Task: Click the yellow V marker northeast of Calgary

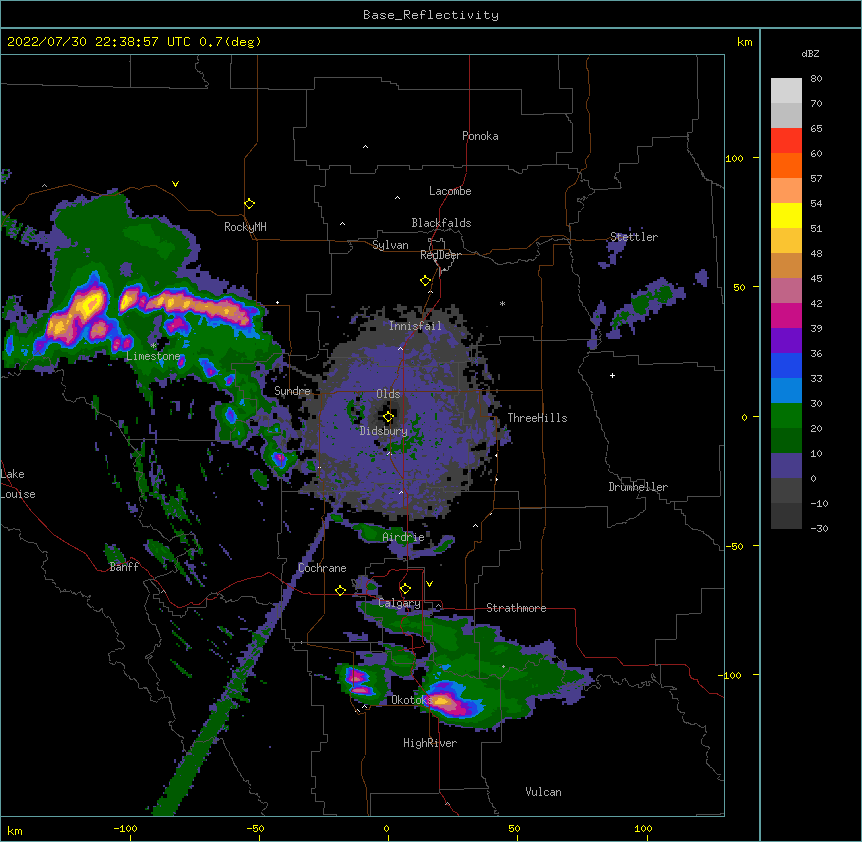Action: coord(429,584)
